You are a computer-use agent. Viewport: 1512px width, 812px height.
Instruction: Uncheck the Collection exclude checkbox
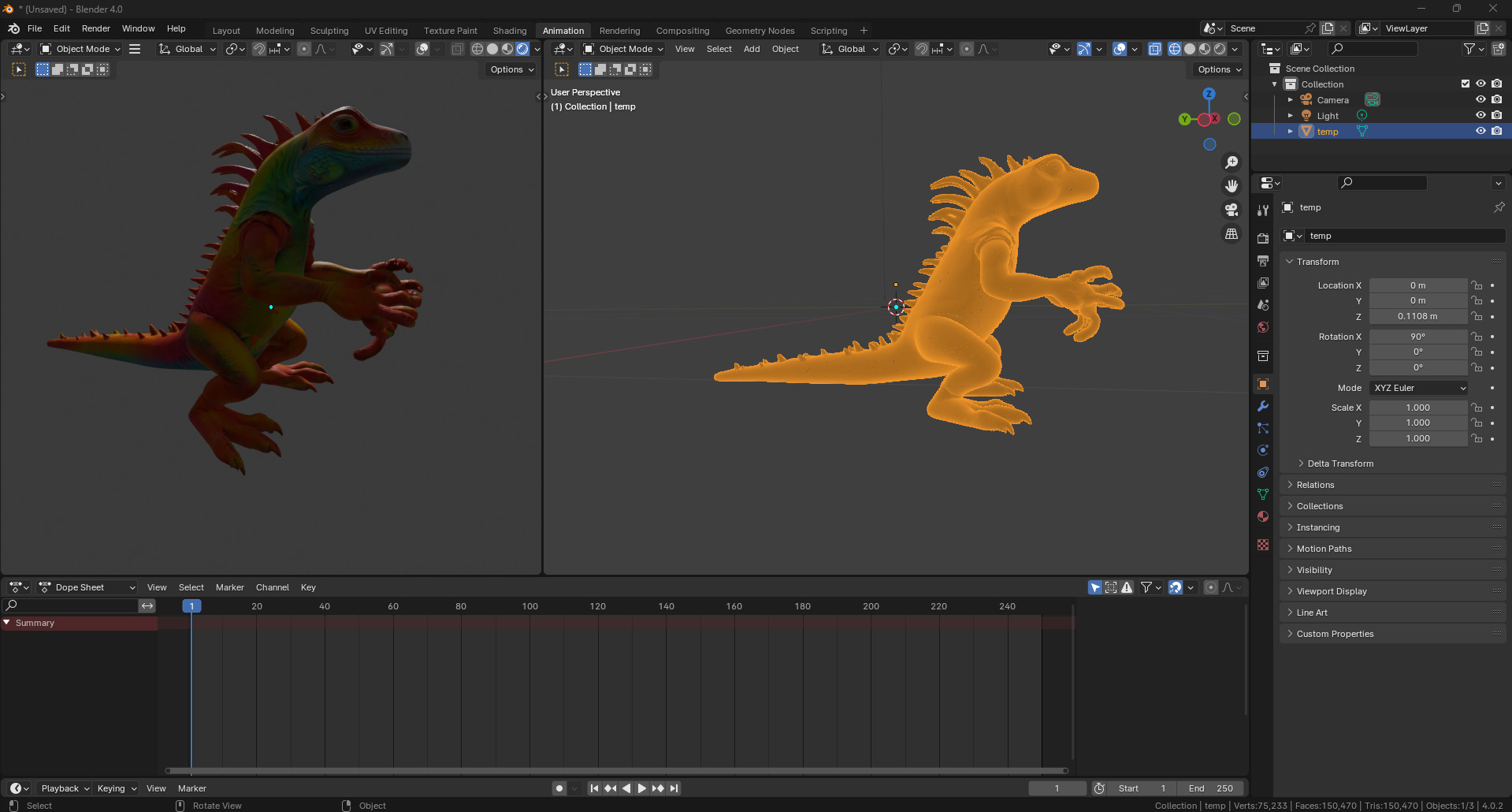(1466, 84)
